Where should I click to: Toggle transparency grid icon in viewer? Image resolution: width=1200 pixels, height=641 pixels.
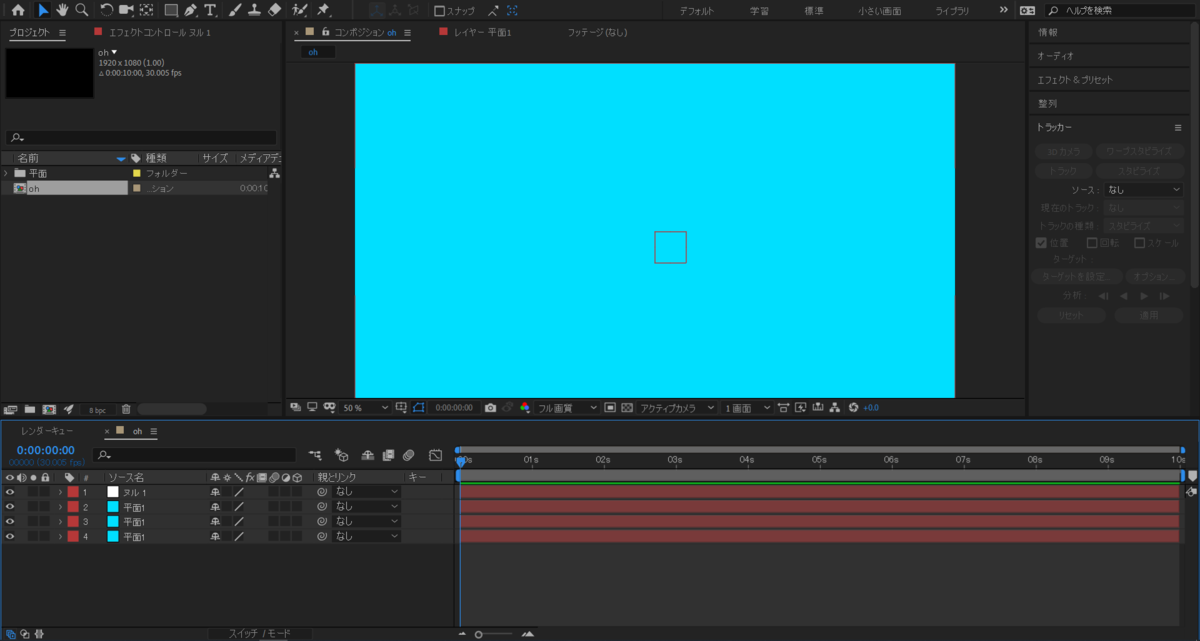(627, 408)
